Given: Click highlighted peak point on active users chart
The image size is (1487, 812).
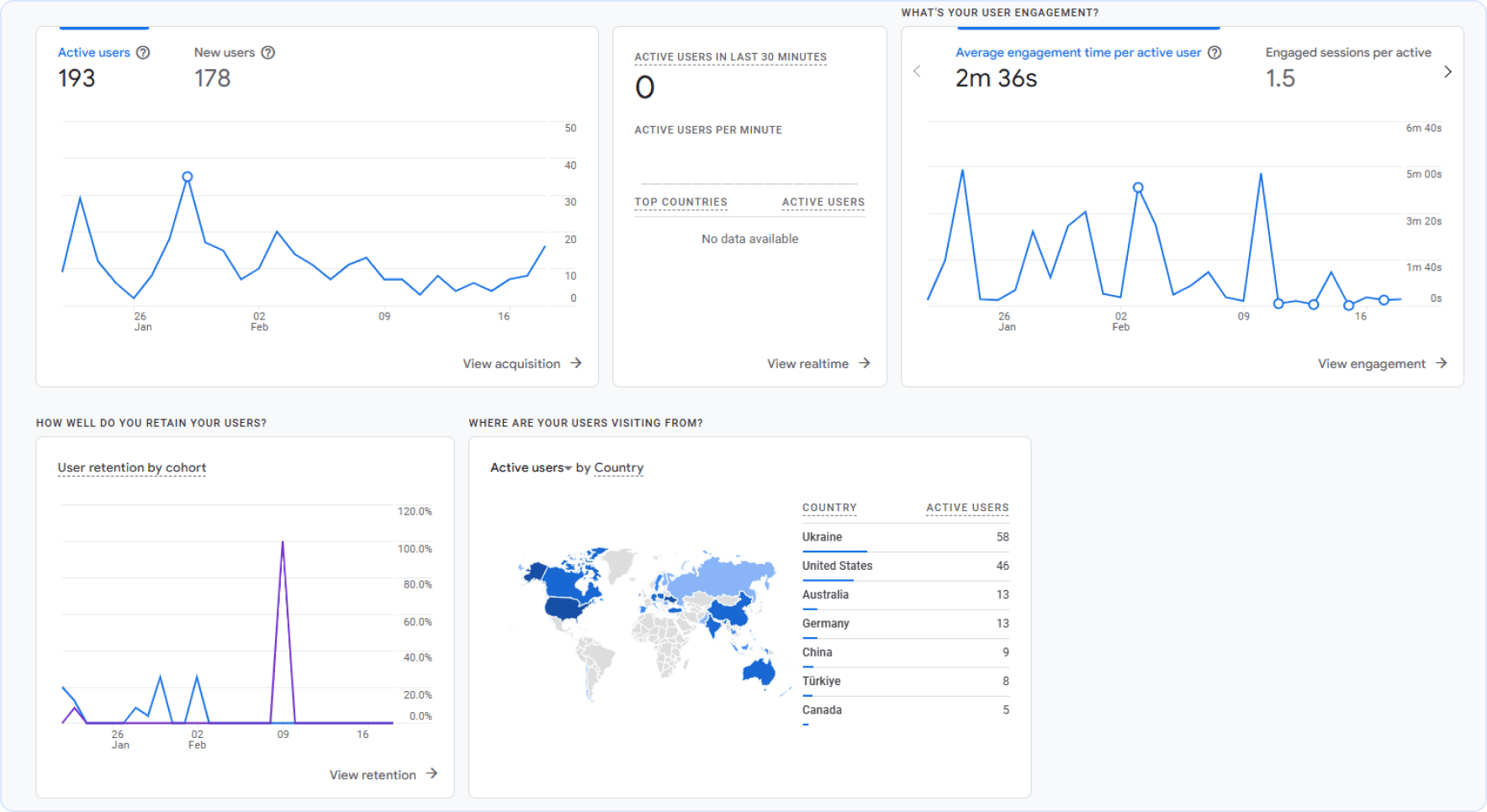Looking at the screenshot, I should coord(188,177).
